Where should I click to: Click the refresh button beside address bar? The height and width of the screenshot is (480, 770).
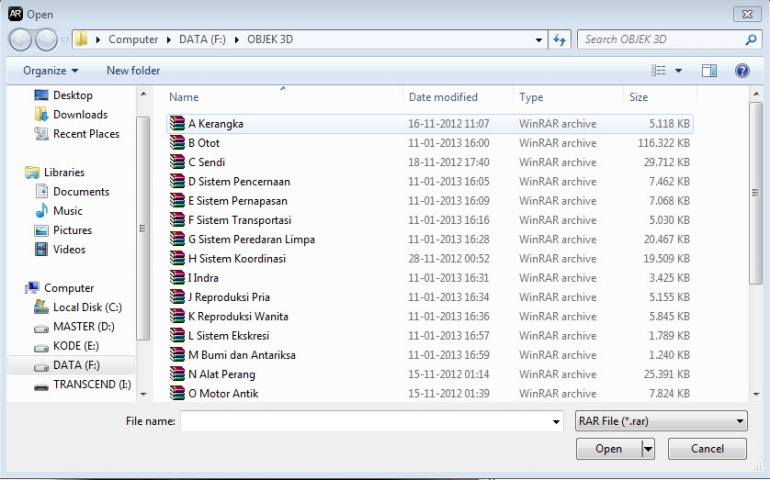pyautogui.click(x=560, y=40)
